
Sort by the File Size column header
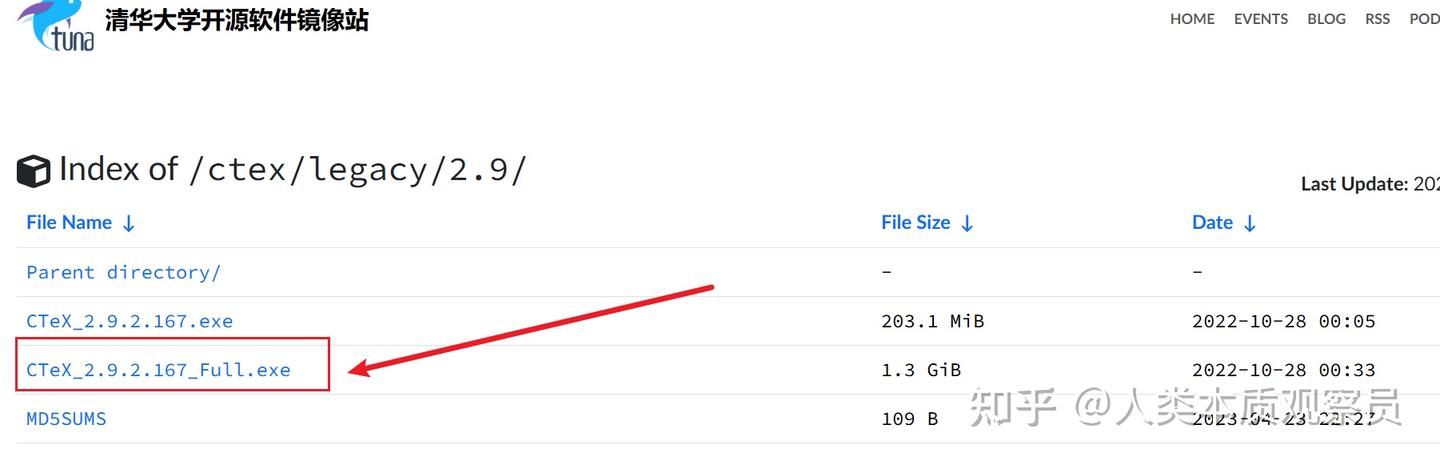915,223
